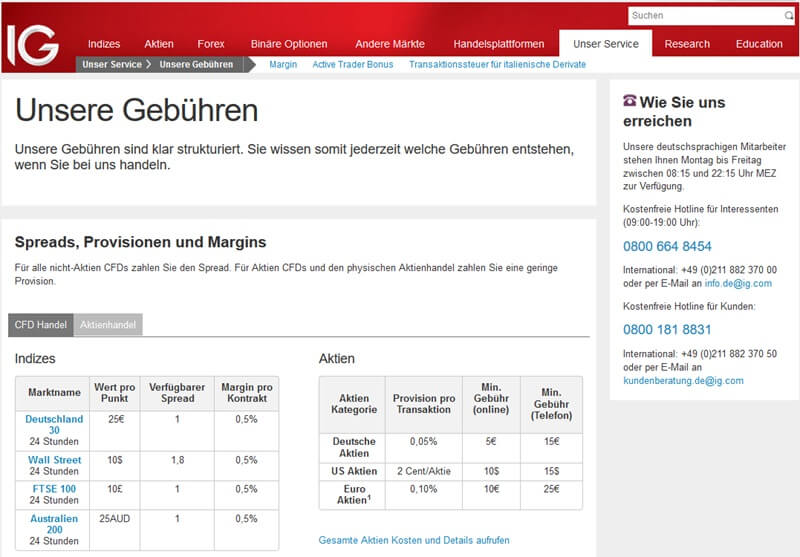800x557 pixels.
Task: Click the US Aktien row label
Action: pos(354,471)
